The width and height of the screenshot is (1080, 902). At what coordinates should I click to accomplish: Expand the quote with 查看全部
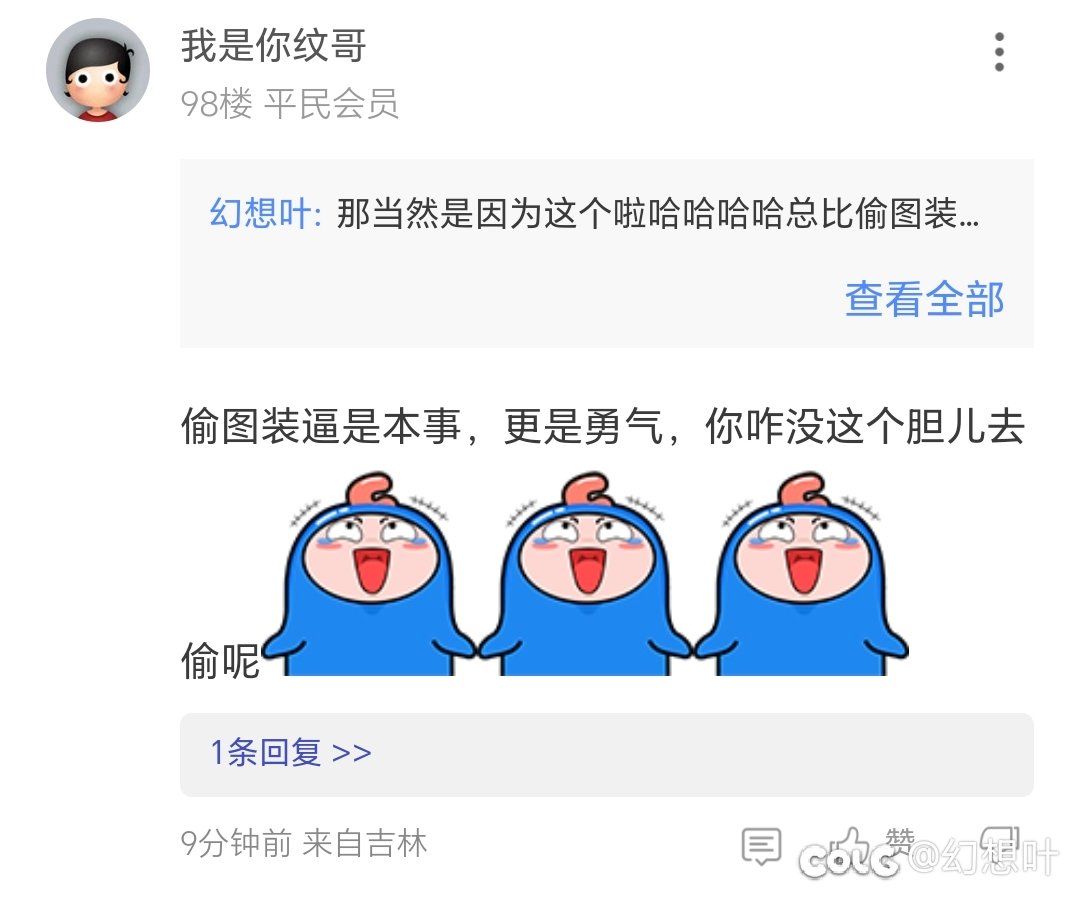click(924, 300)
